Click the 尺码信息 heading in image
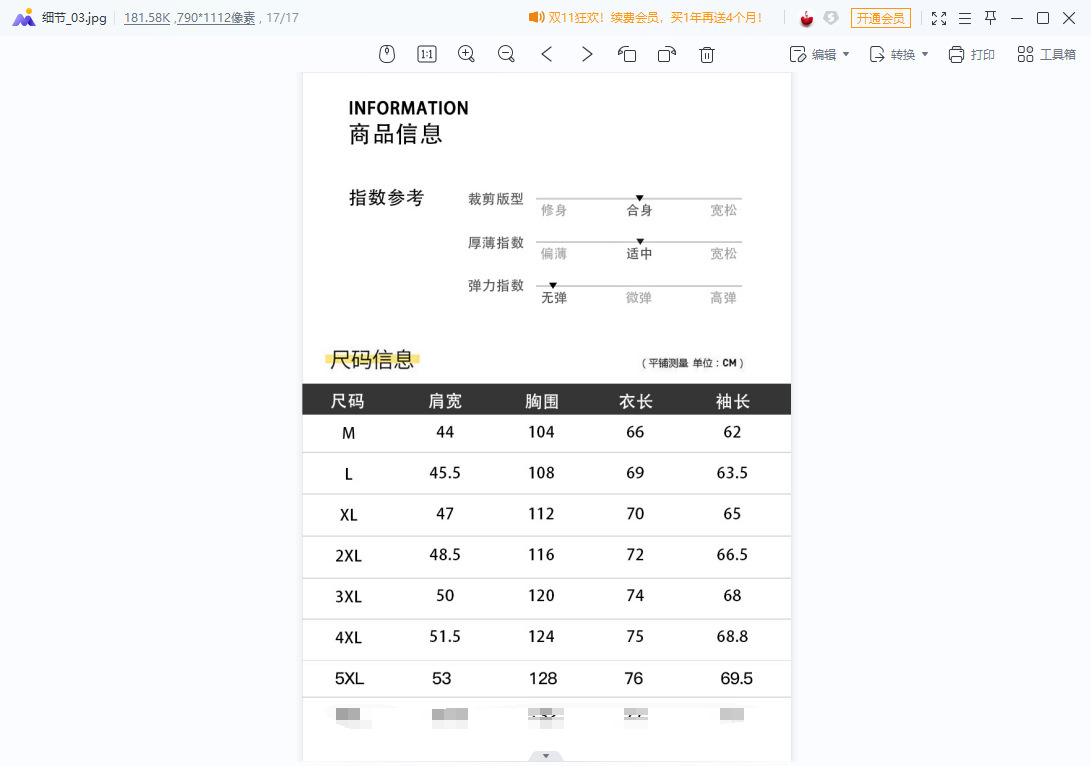The image size is (1091, 766). click(372, 360)
